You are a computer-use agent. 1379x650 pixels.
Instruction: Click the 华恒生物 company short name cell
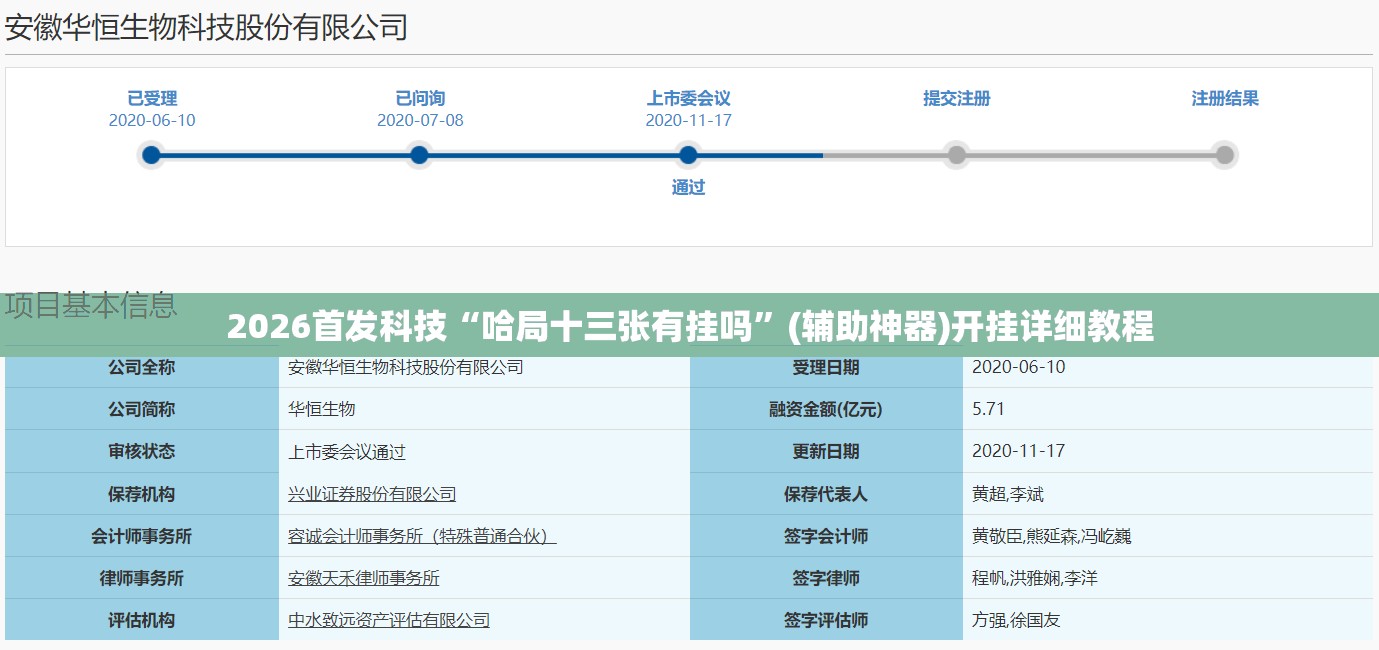click(x=484, y=409)
